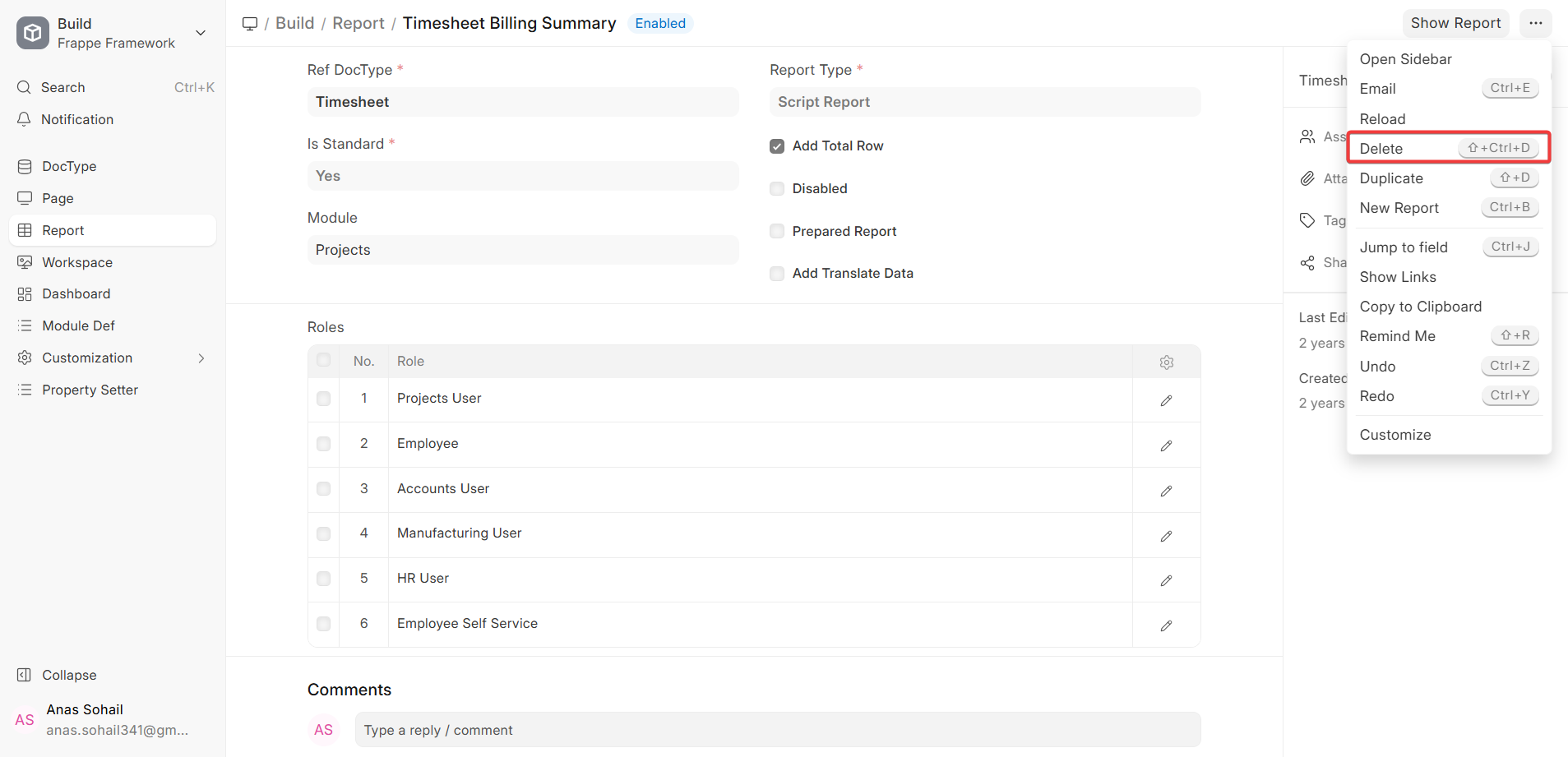Viewport: 1568px width, 757px height.
Task: Open the Build Frappe Framework switcher chevron
Action: [x=201, y=33]
